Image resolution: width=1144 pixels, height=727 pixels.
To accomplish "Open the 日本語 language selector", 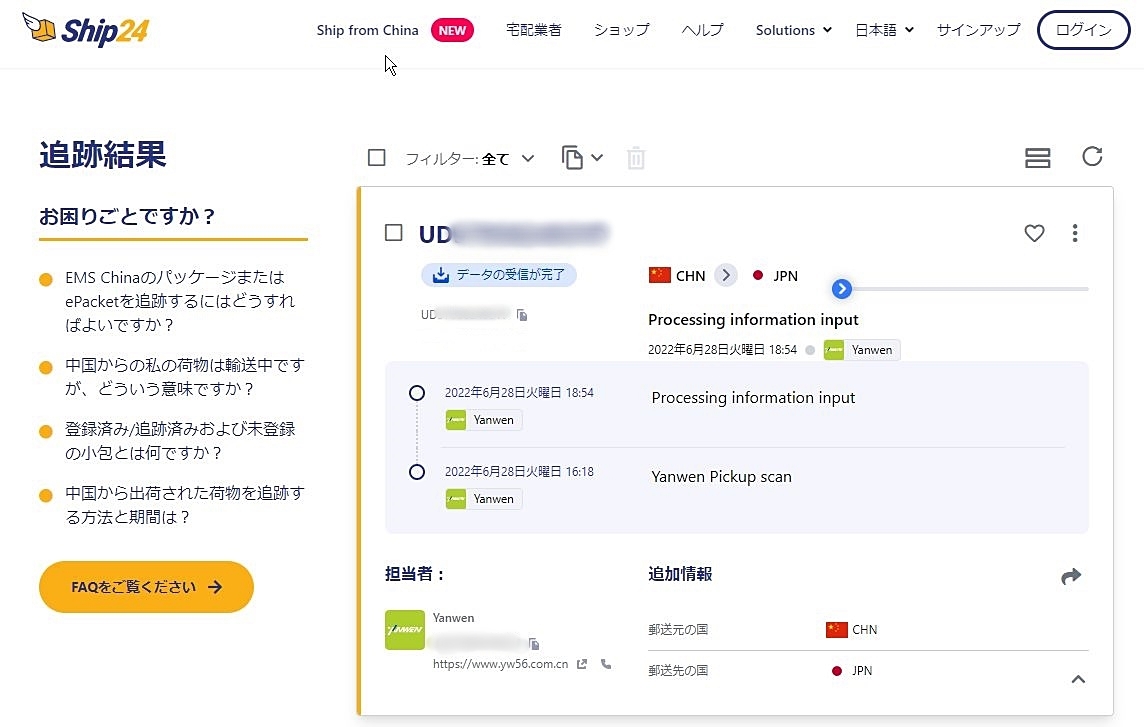I will (884, 30).
